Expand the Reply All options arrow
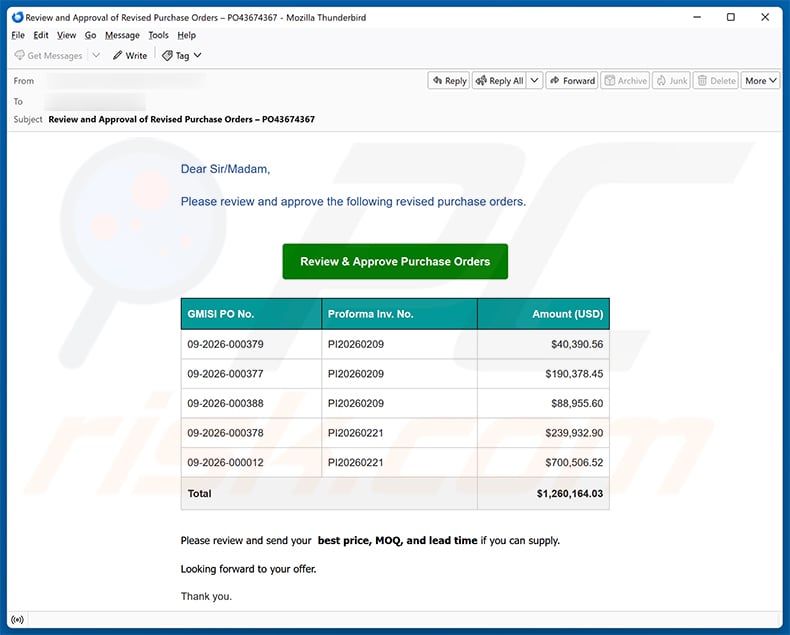This screenshot has width=790, height=635. 535,81
